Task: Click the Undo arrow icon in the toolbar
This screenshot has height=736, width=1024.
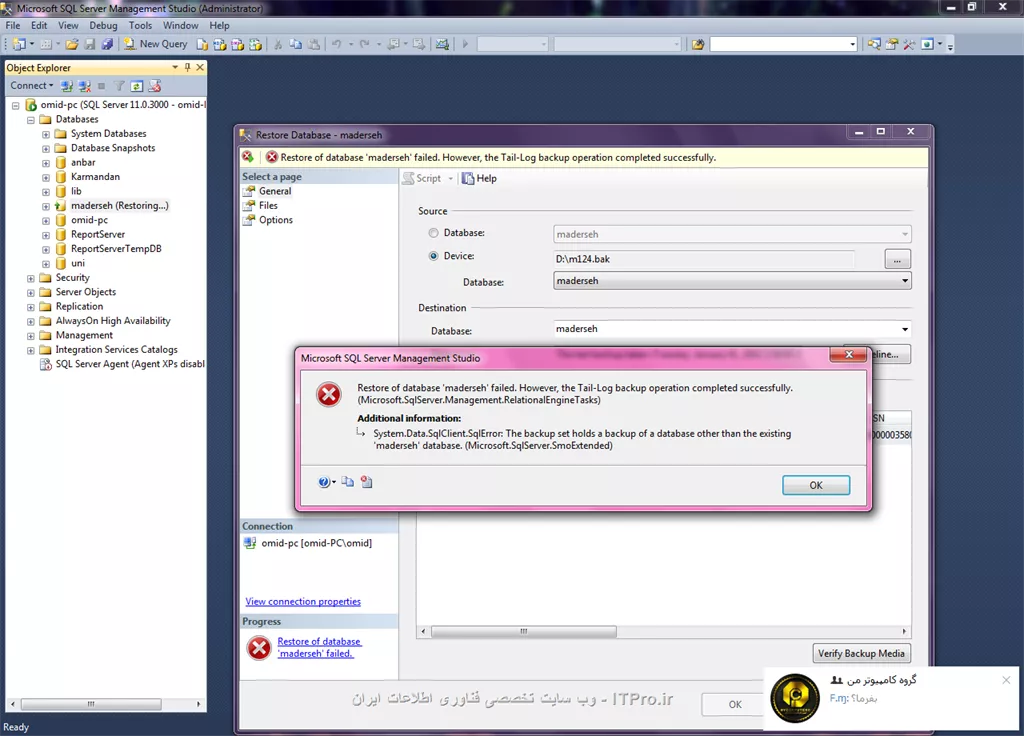Action: click(336, 44)
